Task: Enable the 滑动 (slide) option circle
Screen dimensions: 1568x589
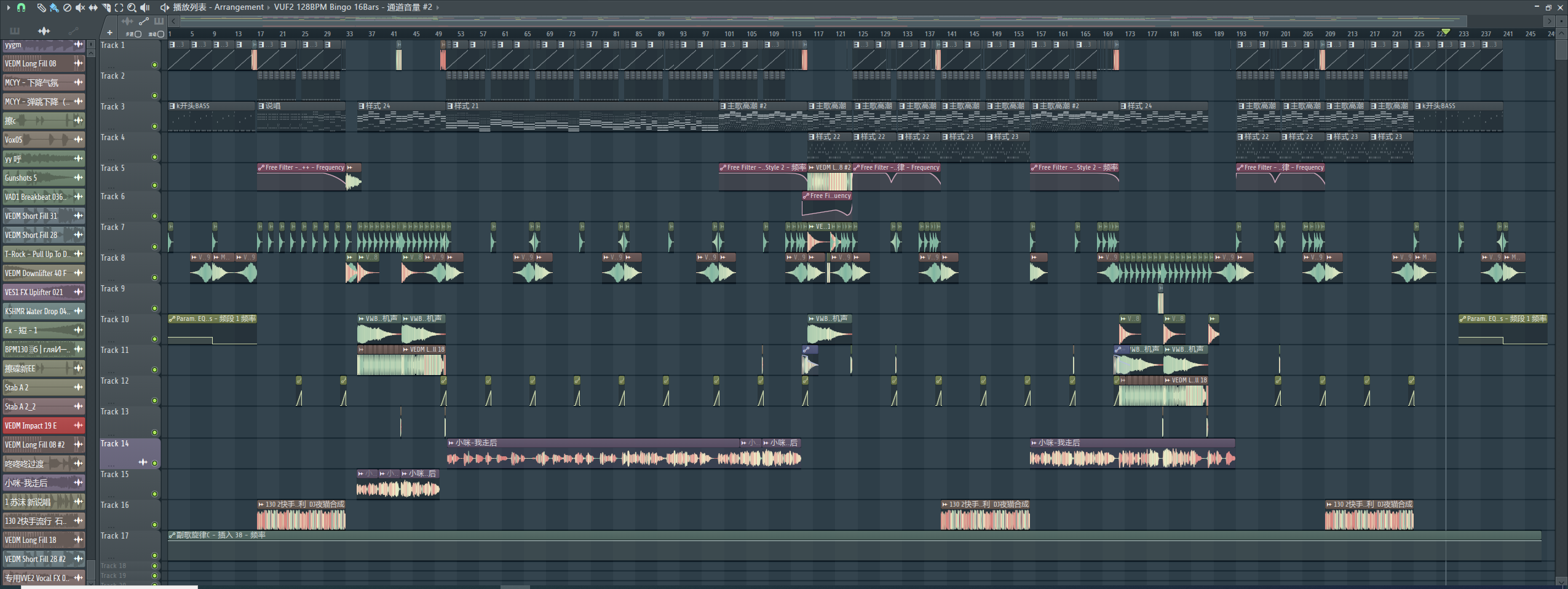Action: (x=160, y=34)
